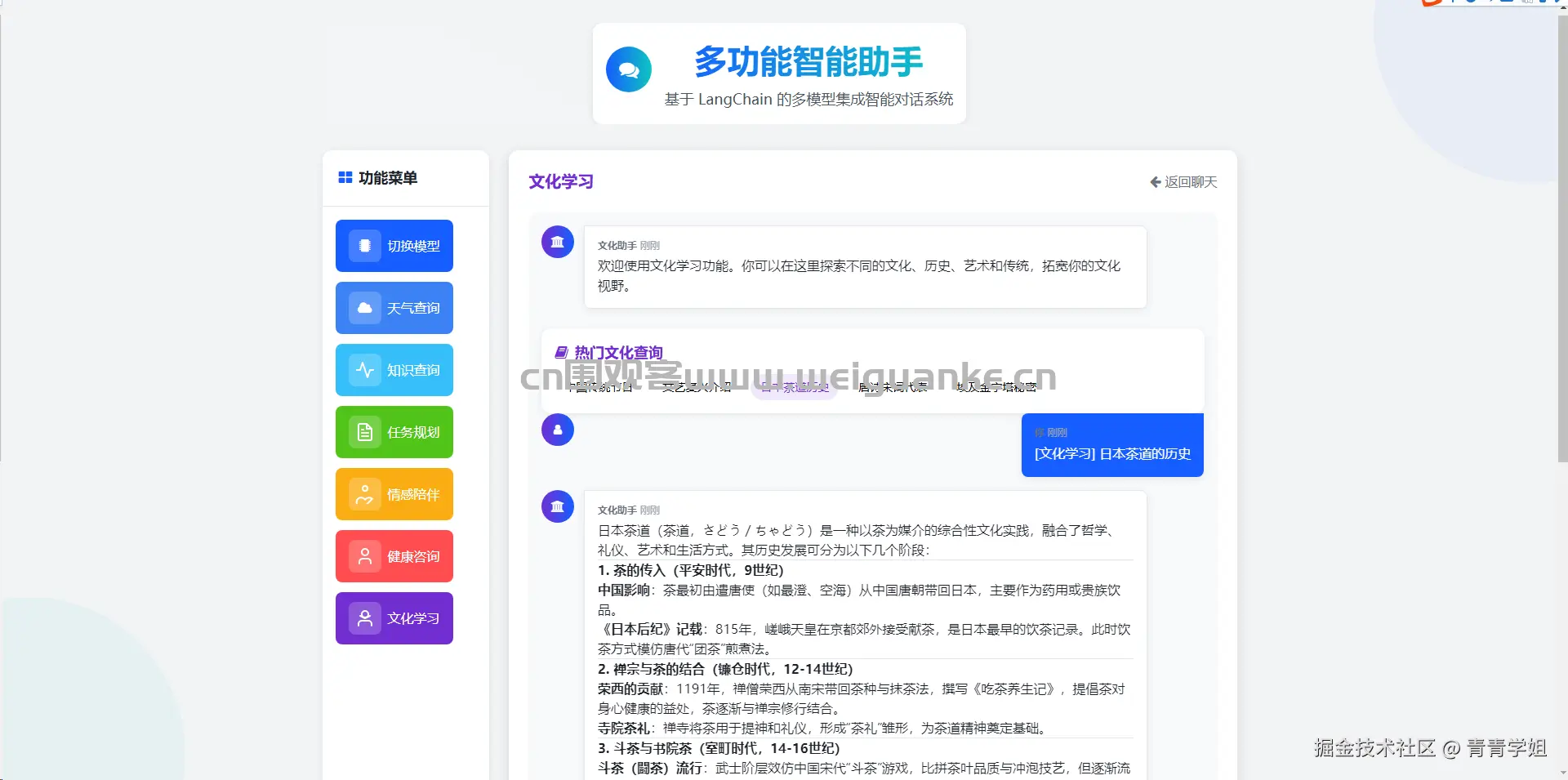Screen dimensions: 1568x780
Task: Switch to the 文化学习 panel header
Action: (x=562, y=182)
